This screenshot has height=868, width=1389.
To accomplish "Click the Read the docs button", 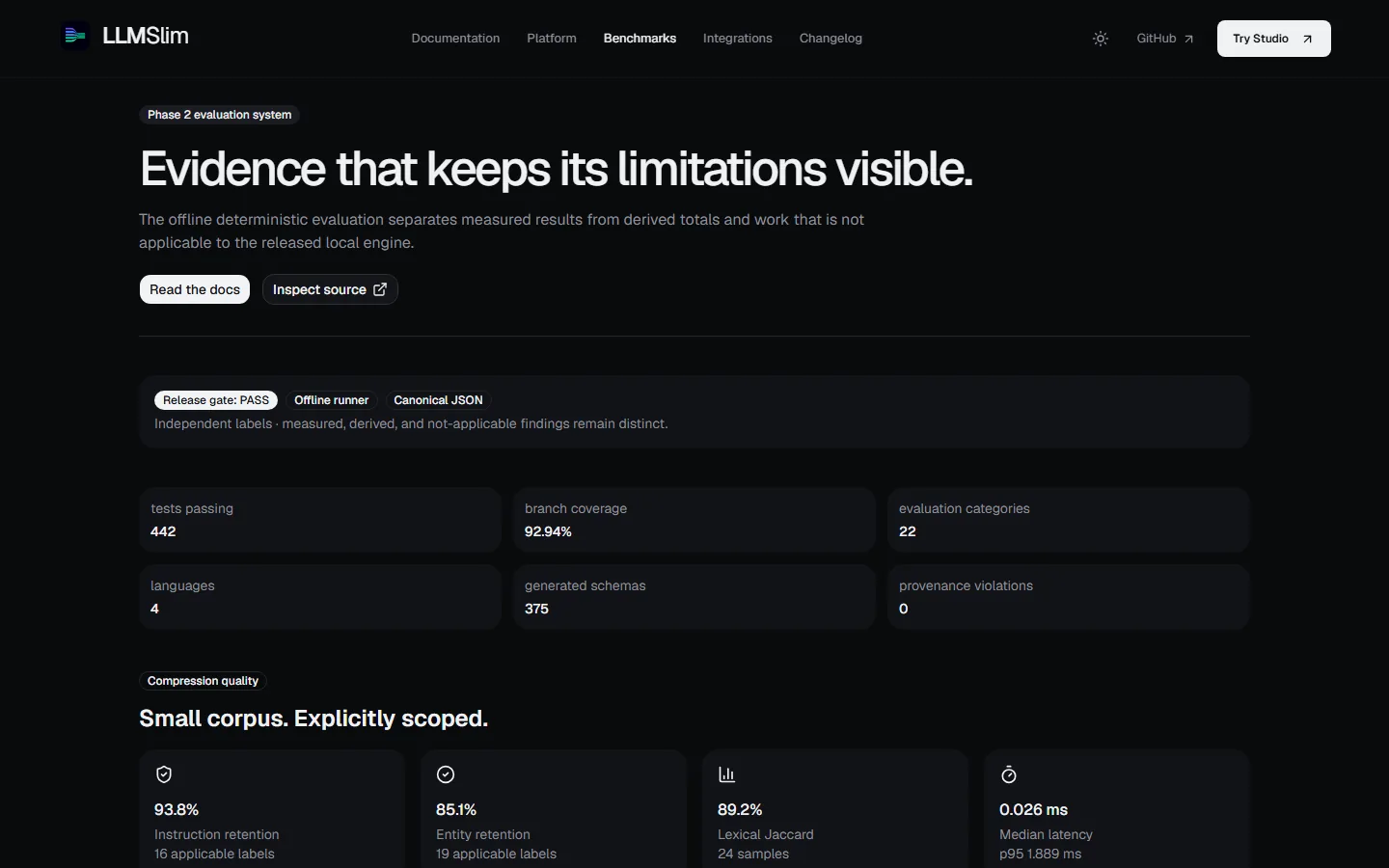I will pos(195,289).
